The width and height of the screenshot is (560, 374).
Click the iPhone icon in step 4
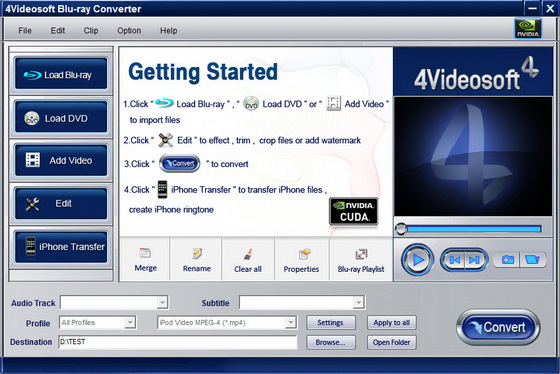tap(162, 189)
